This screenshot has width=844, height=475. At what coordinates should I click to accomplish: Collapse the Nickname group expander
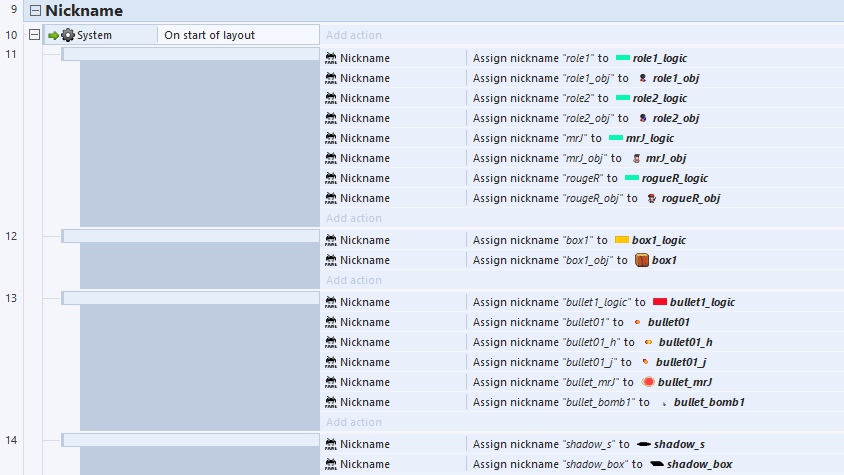click(35, 11)
